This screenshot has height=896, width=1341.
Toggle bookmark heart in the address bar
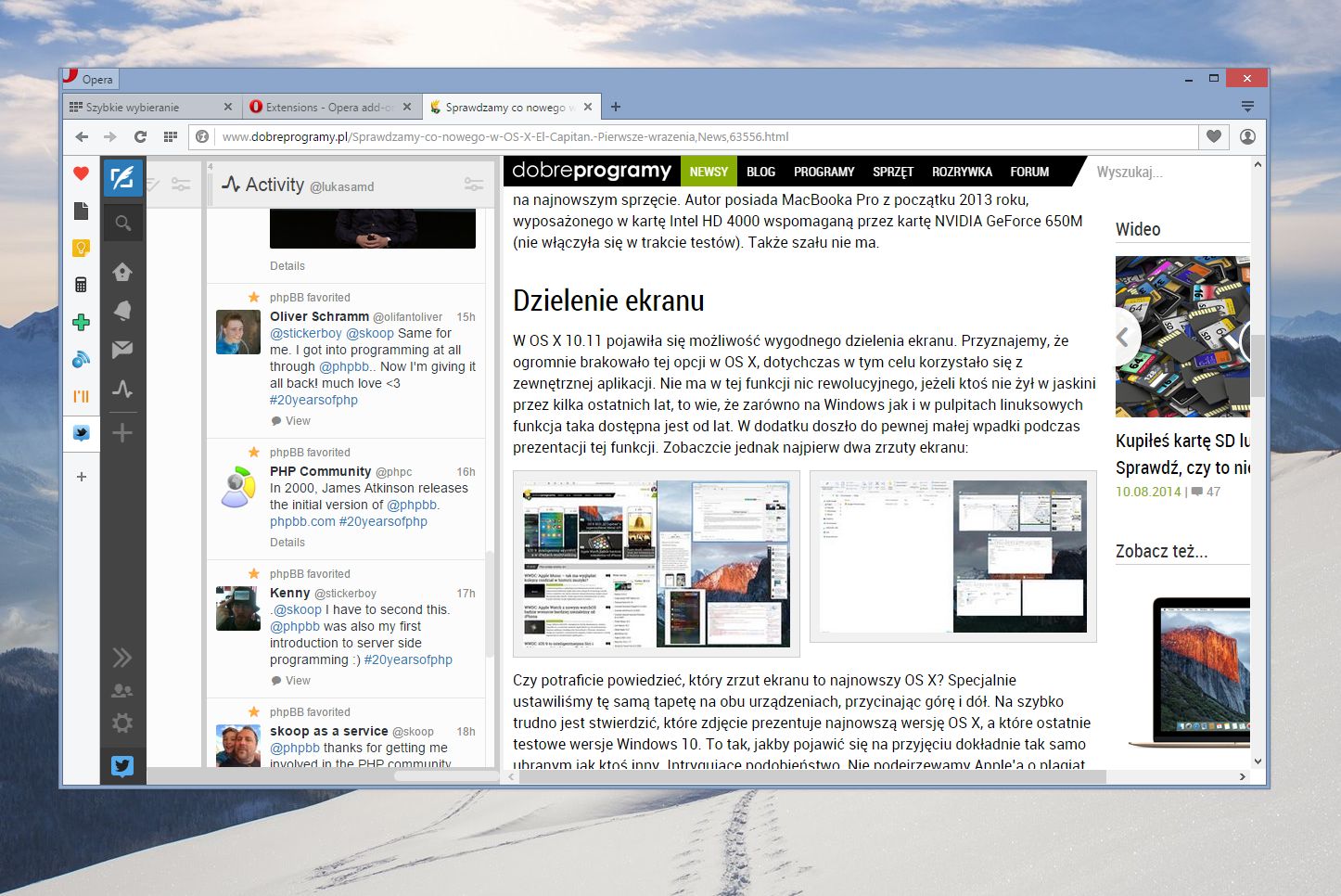coord(1214,136)
